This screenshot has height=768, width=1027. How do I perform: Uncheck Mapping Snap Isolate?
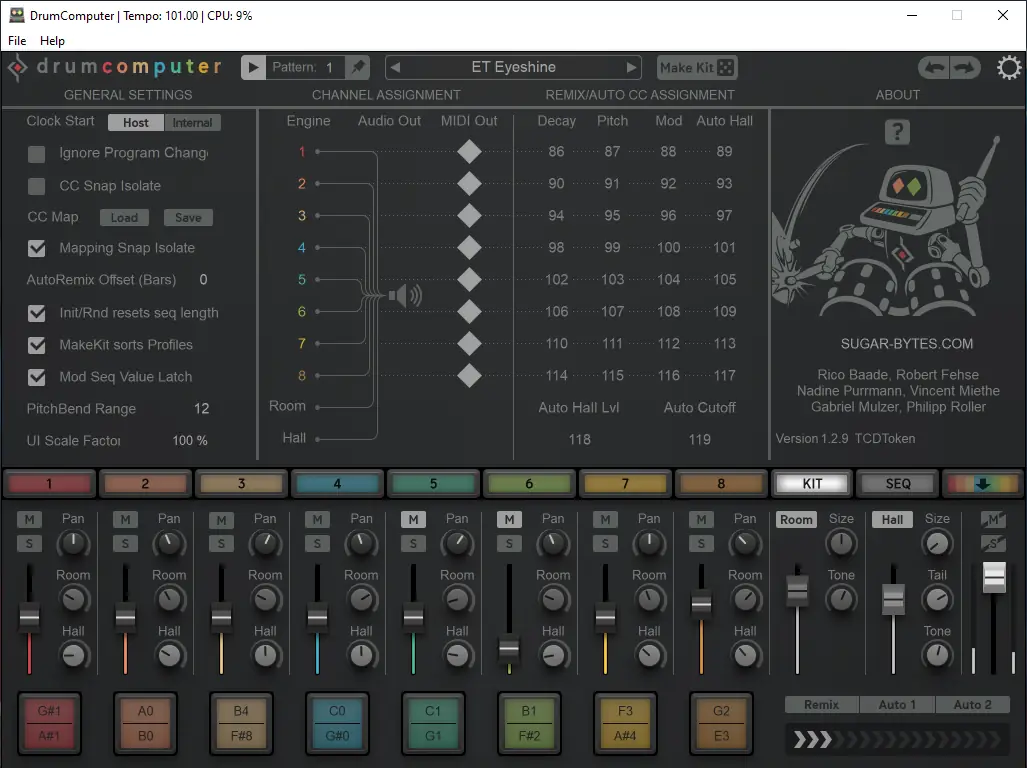pos(37,248)
